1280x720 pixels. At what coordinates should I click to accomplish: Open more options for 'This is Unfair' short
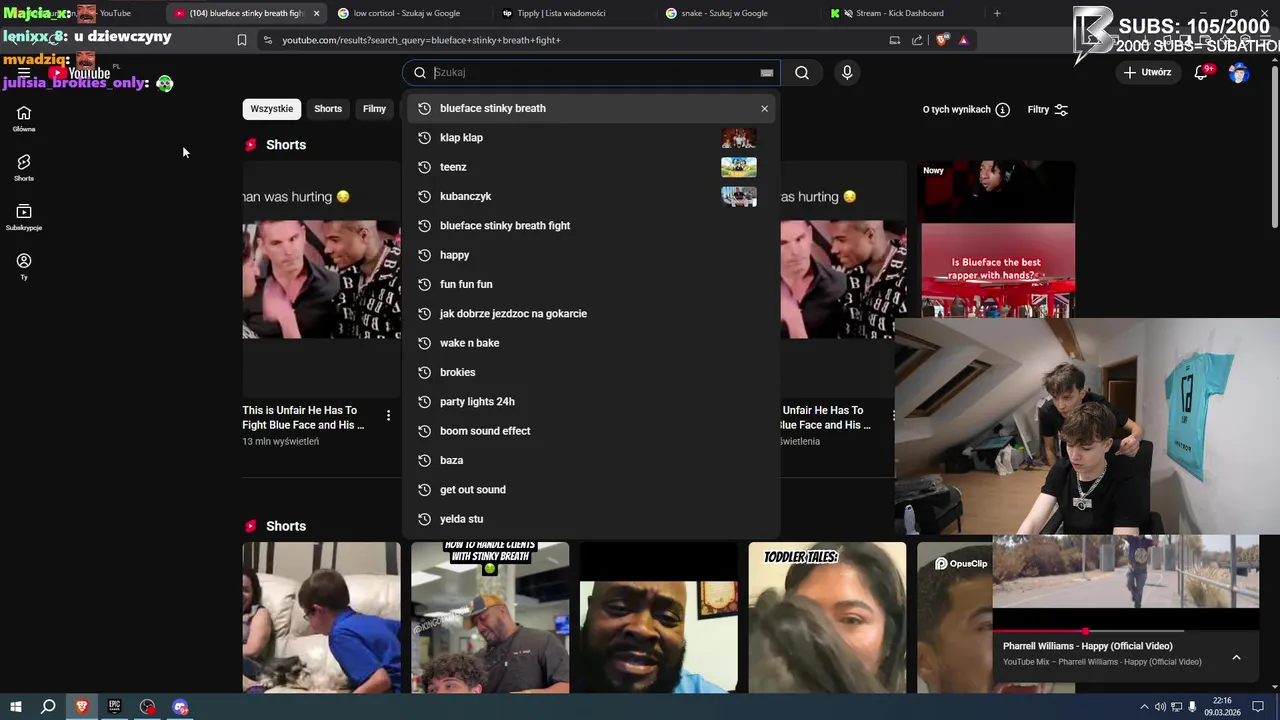(x=388, y=415)
